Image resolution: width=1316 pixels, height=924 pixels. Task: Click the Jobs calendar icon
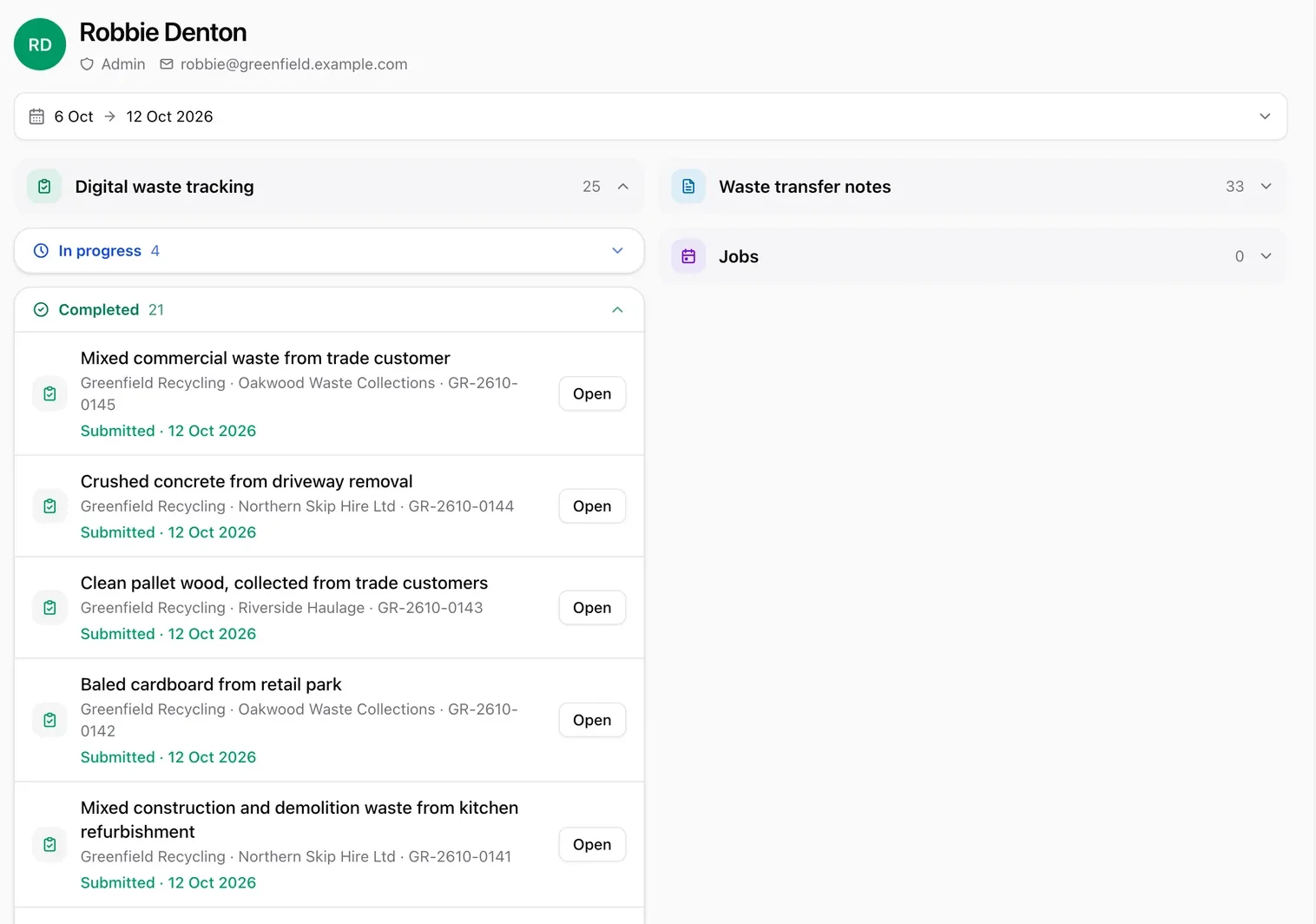[688, 256]
